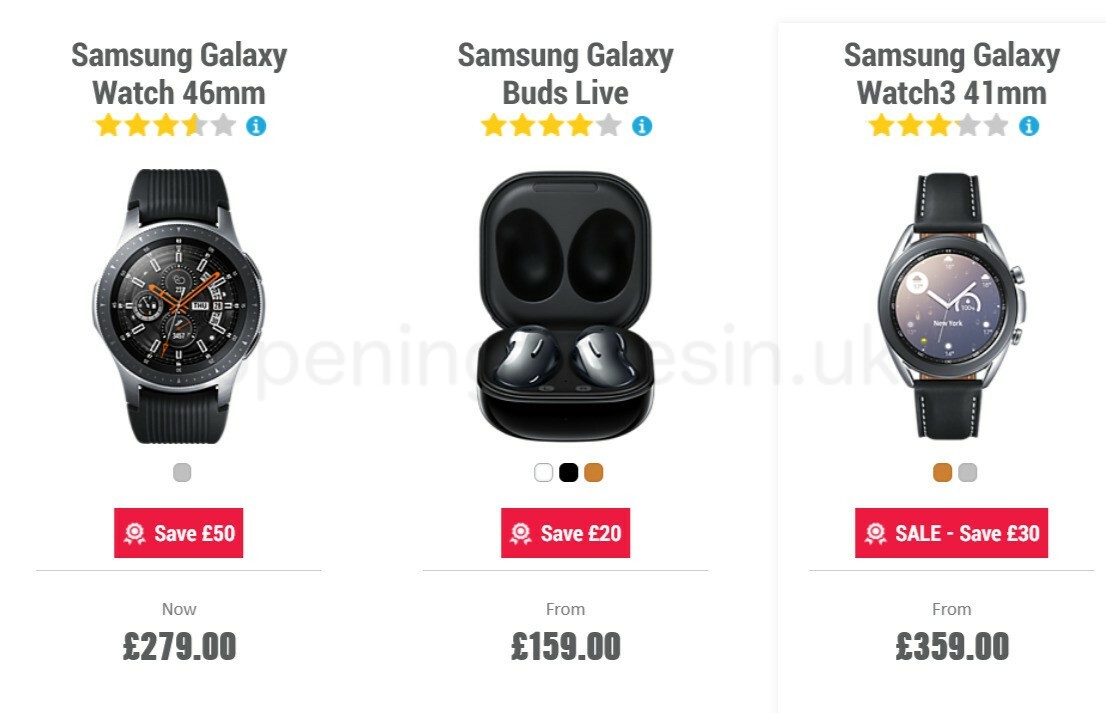
Task: Click the Galaxy Watch3 41mm product image
Action: pos(952,300)
